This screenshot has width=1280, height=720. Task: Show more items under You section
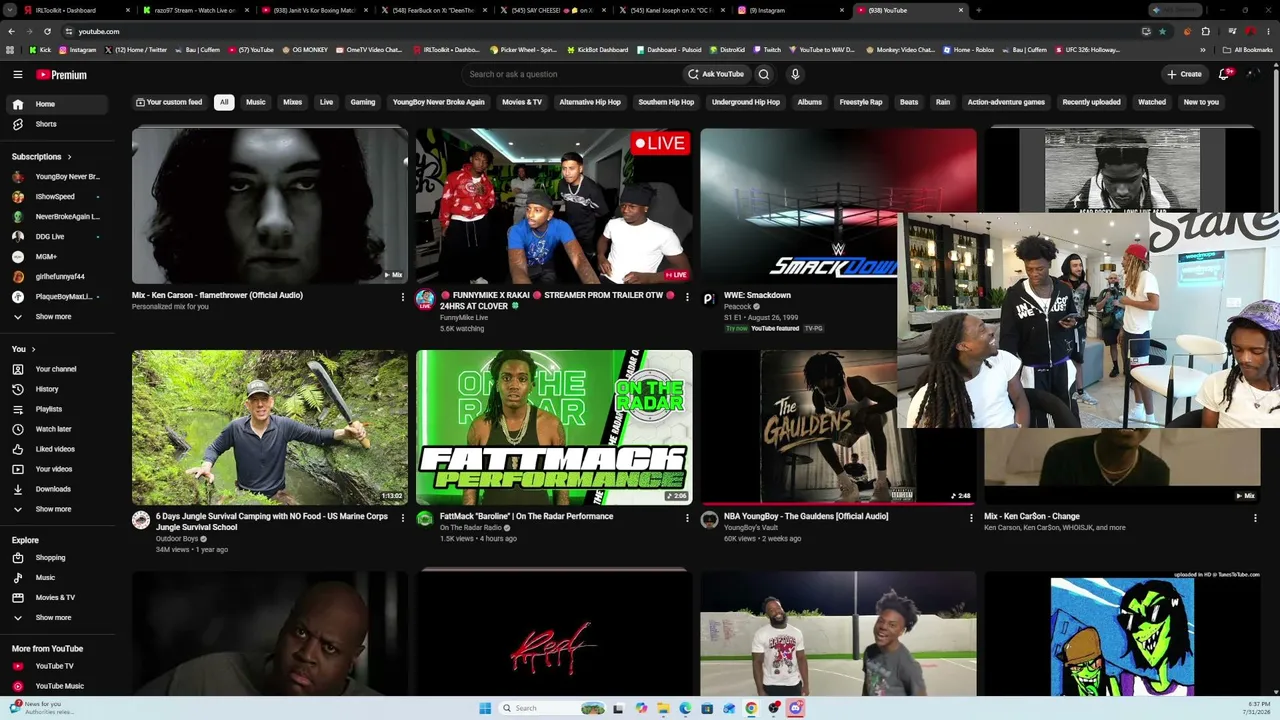(59, 509)
